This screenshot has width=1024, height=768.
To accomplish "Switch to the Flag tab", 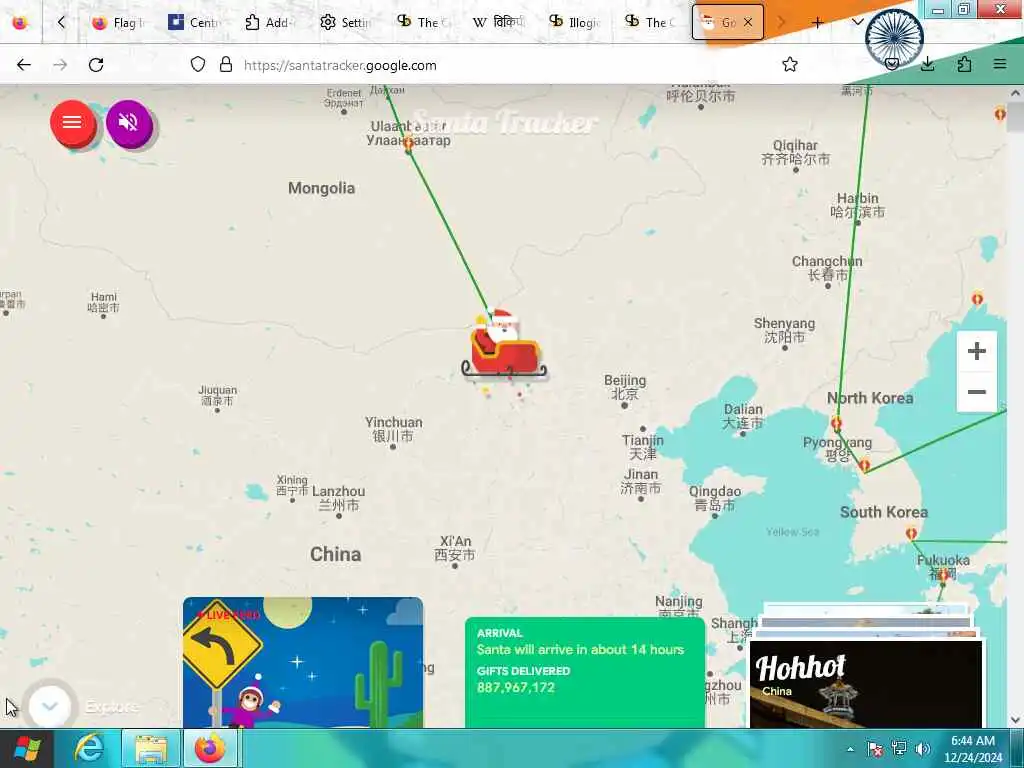I will click(119, 23).
